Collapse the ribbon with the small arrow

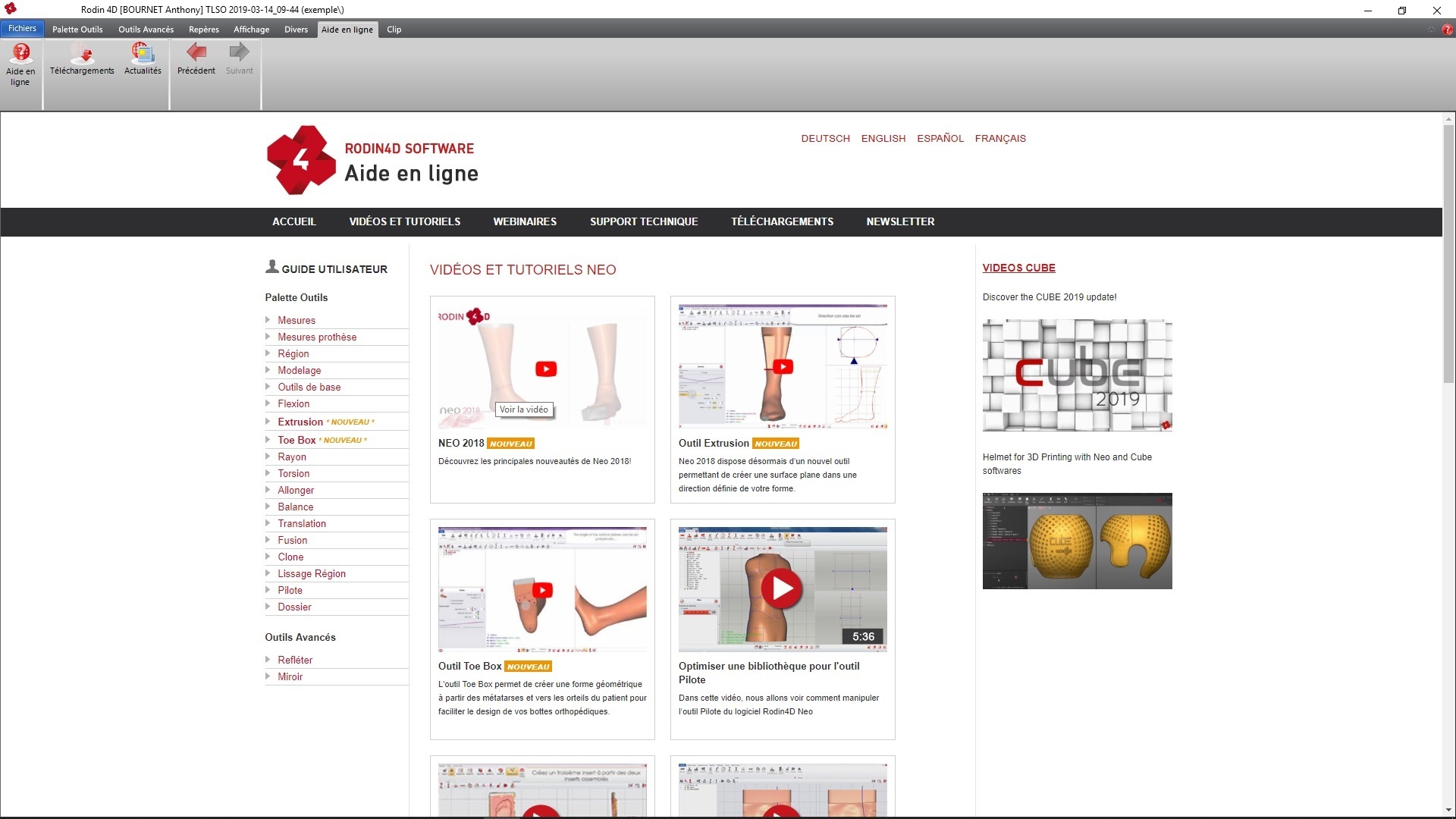point(1431,30)
